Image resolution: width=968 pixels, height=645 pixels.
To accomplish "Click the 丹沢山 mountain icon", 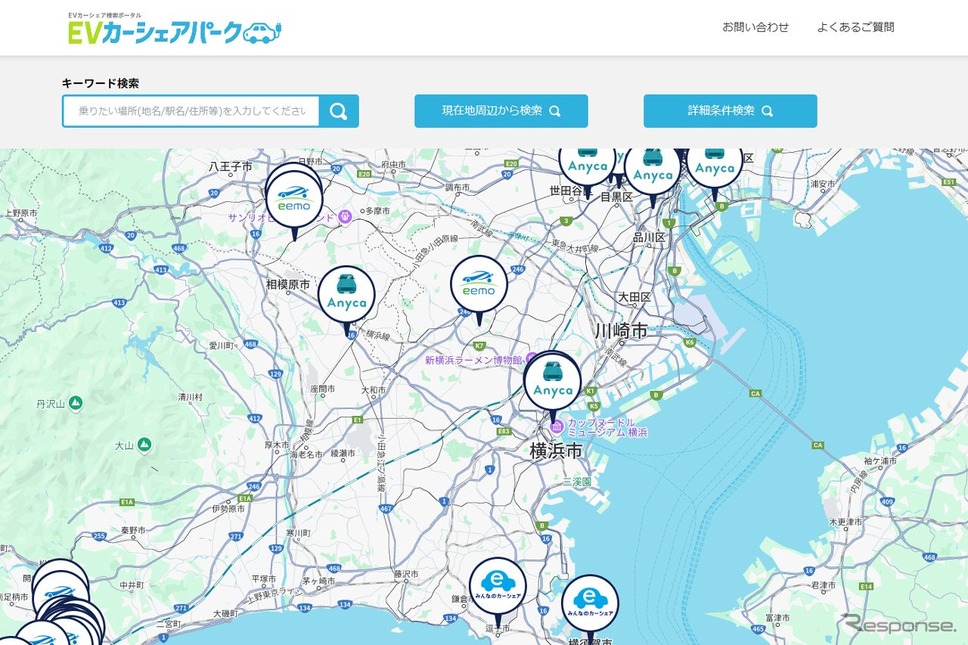I will (x=75, y=403).
